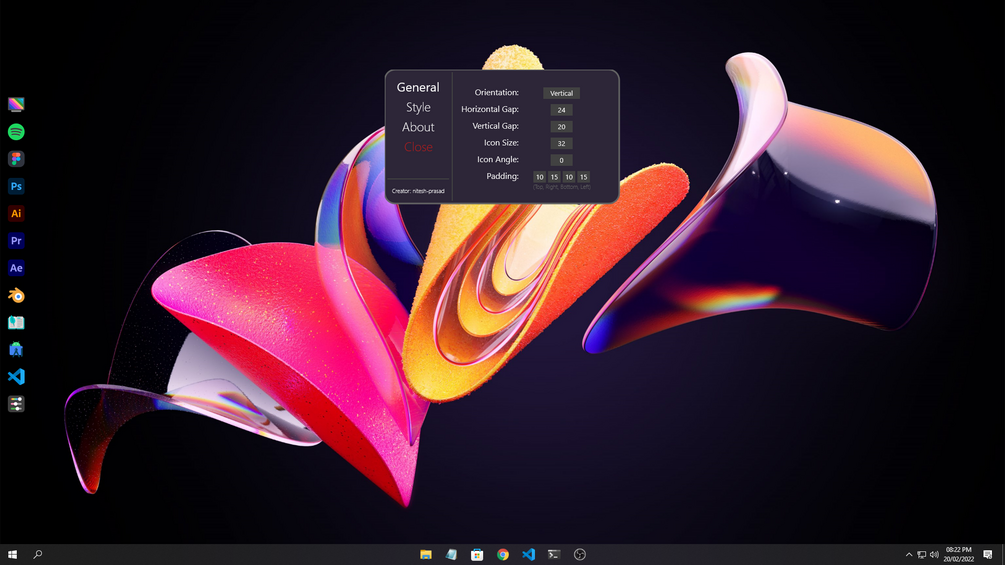This screenshot has height=565, width=1005.
Task: Edit the Icon Size value field
Action: coord(561,143)
